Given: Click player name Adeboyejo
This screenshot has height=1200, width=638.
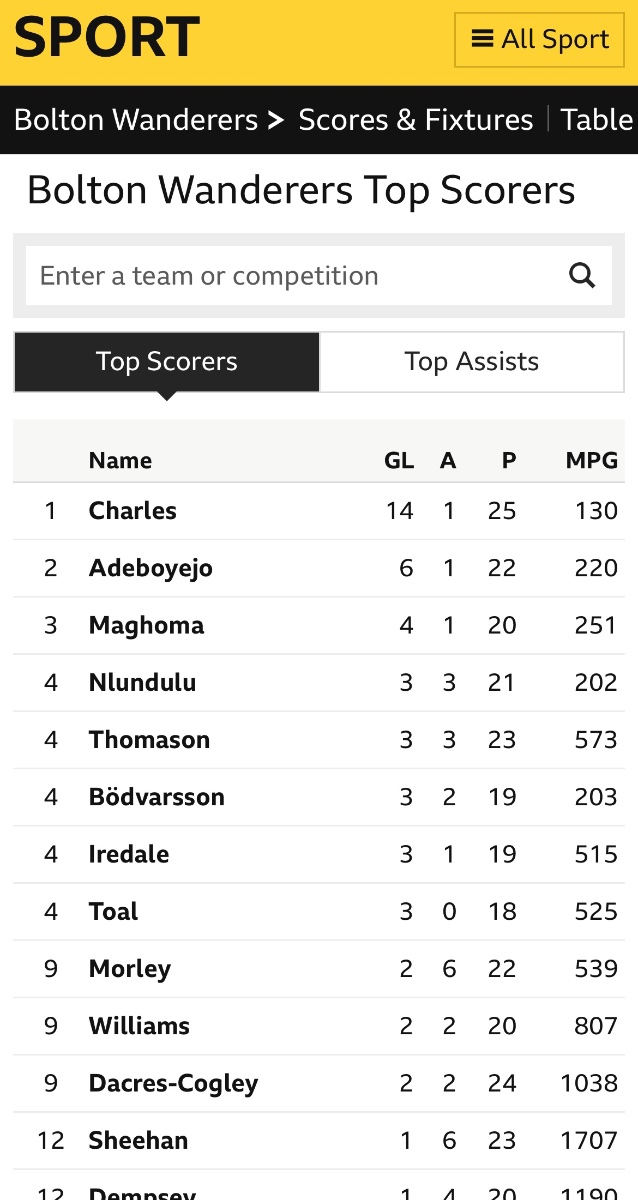Looking at the screenshot, I should tap(151, 568).
